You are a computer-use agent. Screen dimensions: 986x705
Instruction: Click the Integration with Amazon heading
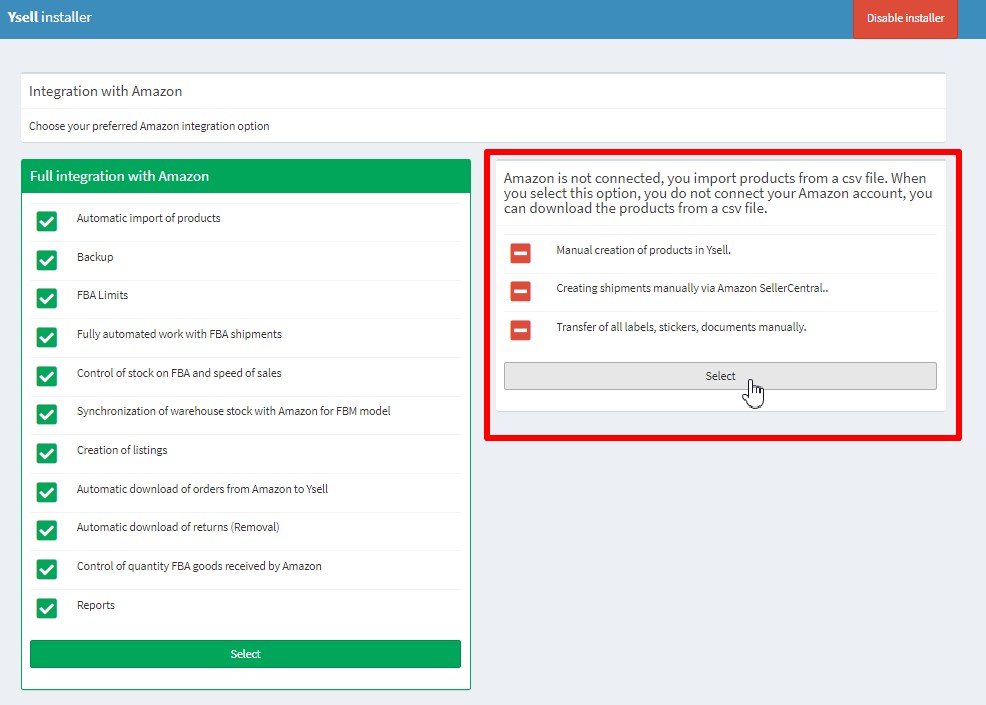(x=106, y=91)
